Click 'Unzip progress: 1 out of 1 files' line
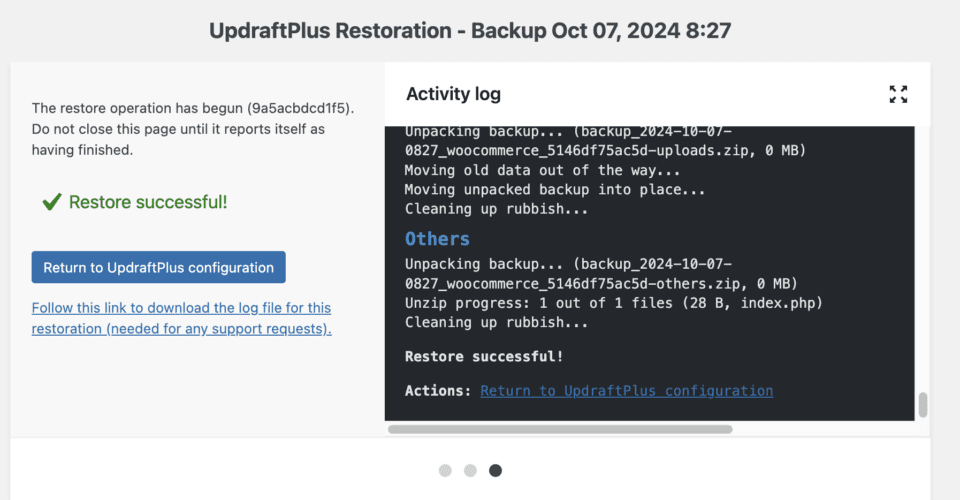Screen dimensions: 960x500 613,303
